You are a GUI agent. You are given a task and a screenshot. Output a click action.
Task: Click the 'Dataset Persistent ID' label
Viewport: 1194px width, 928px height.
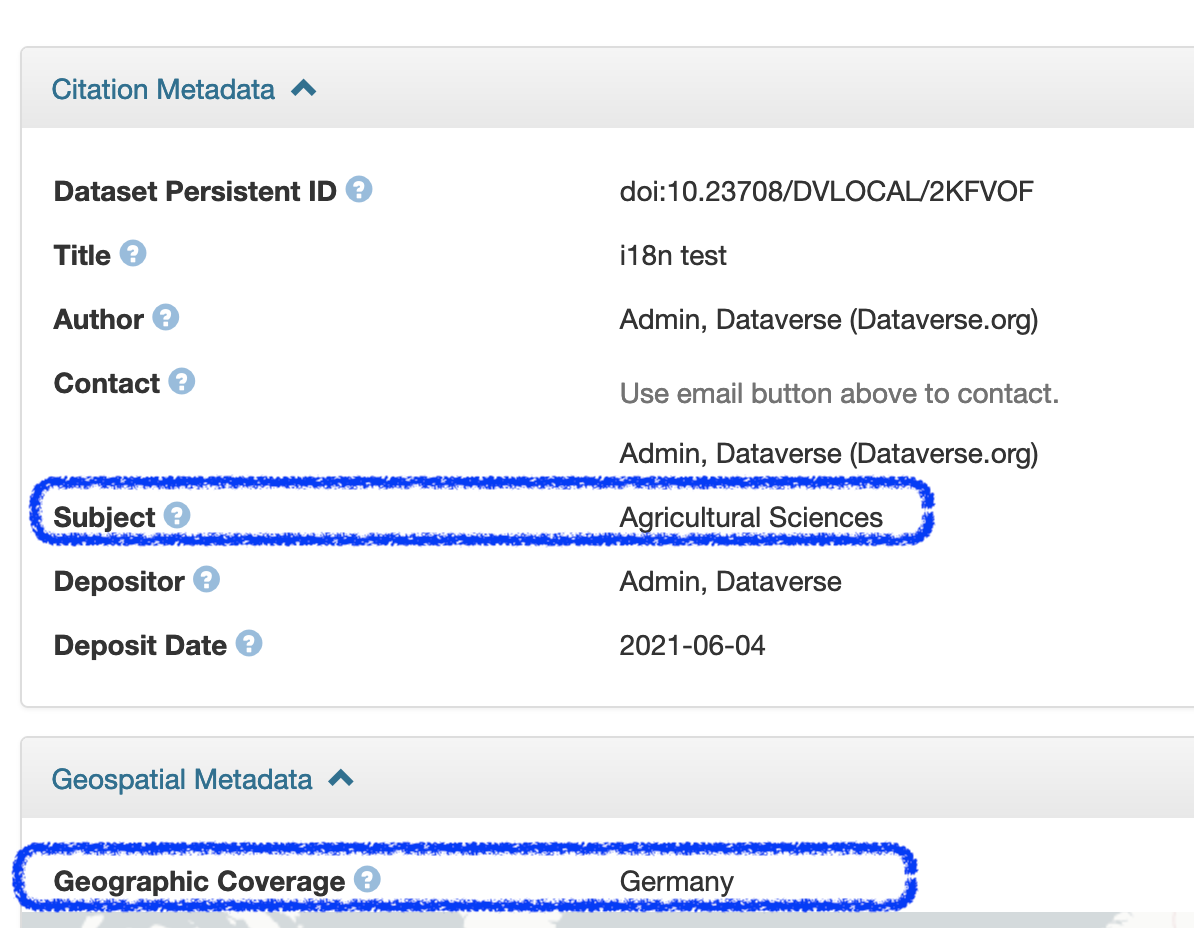[195, 191]
